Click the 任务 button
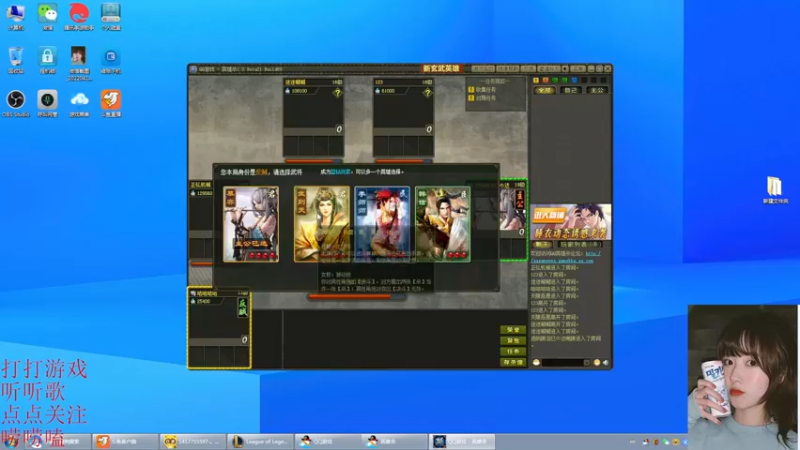The image size is (800, 450). 513,352
